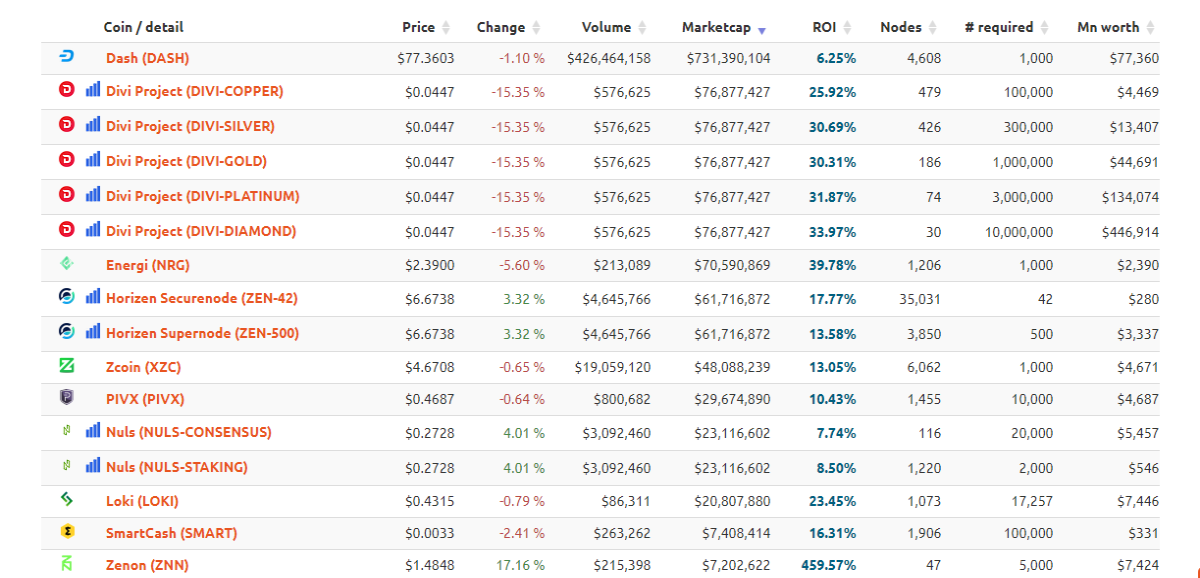Click the Loki logo icon
The image size is (1200, 578).
coord(67,499)
